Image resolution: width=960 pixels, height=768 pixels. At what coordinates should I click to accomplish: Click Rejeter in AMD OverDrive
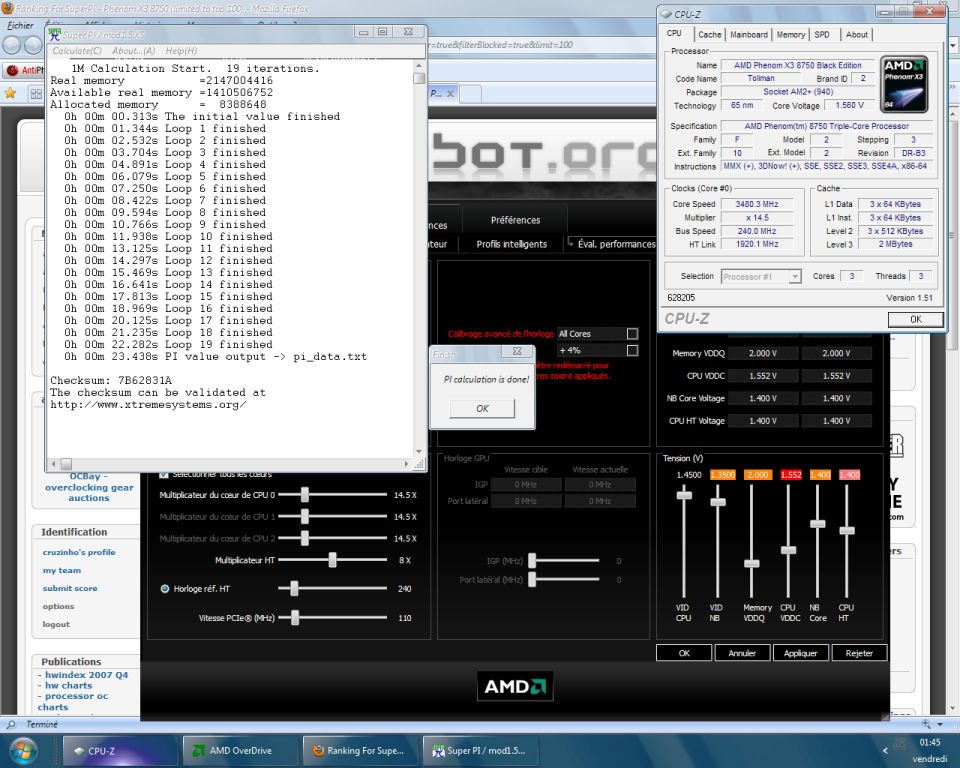(859, 653)
